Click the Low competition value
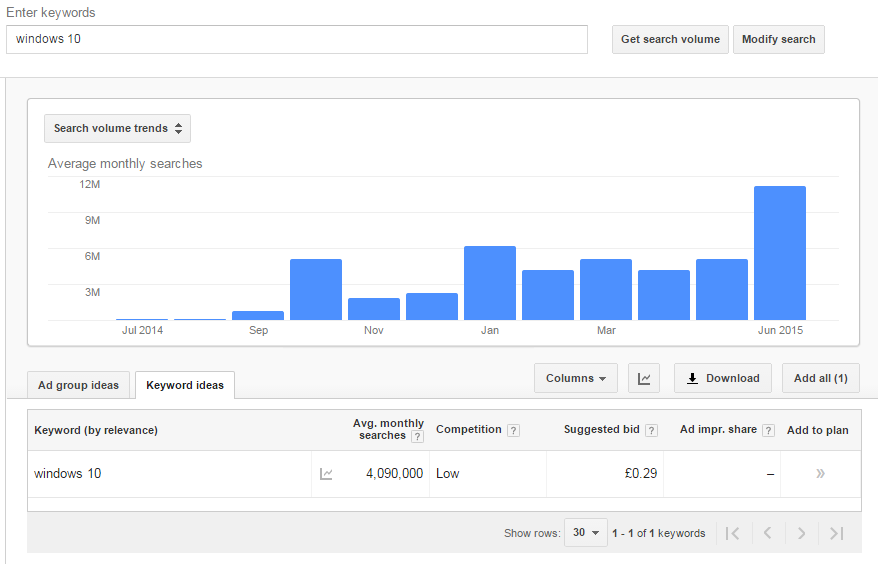Viewport: 878px width, 564px height. pos(447,474)
